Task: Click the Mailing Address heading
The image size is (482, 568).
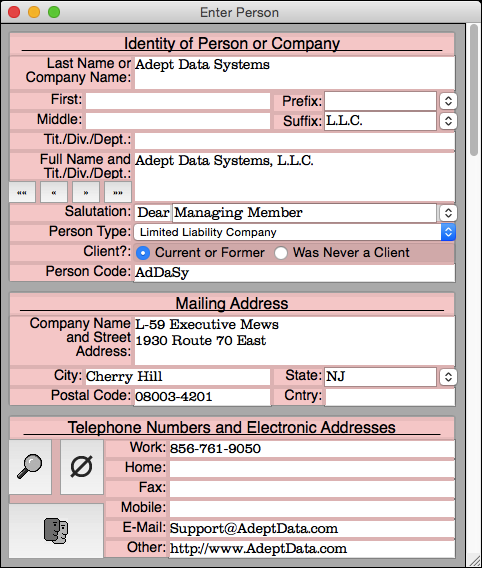Action: click(232, 304)
